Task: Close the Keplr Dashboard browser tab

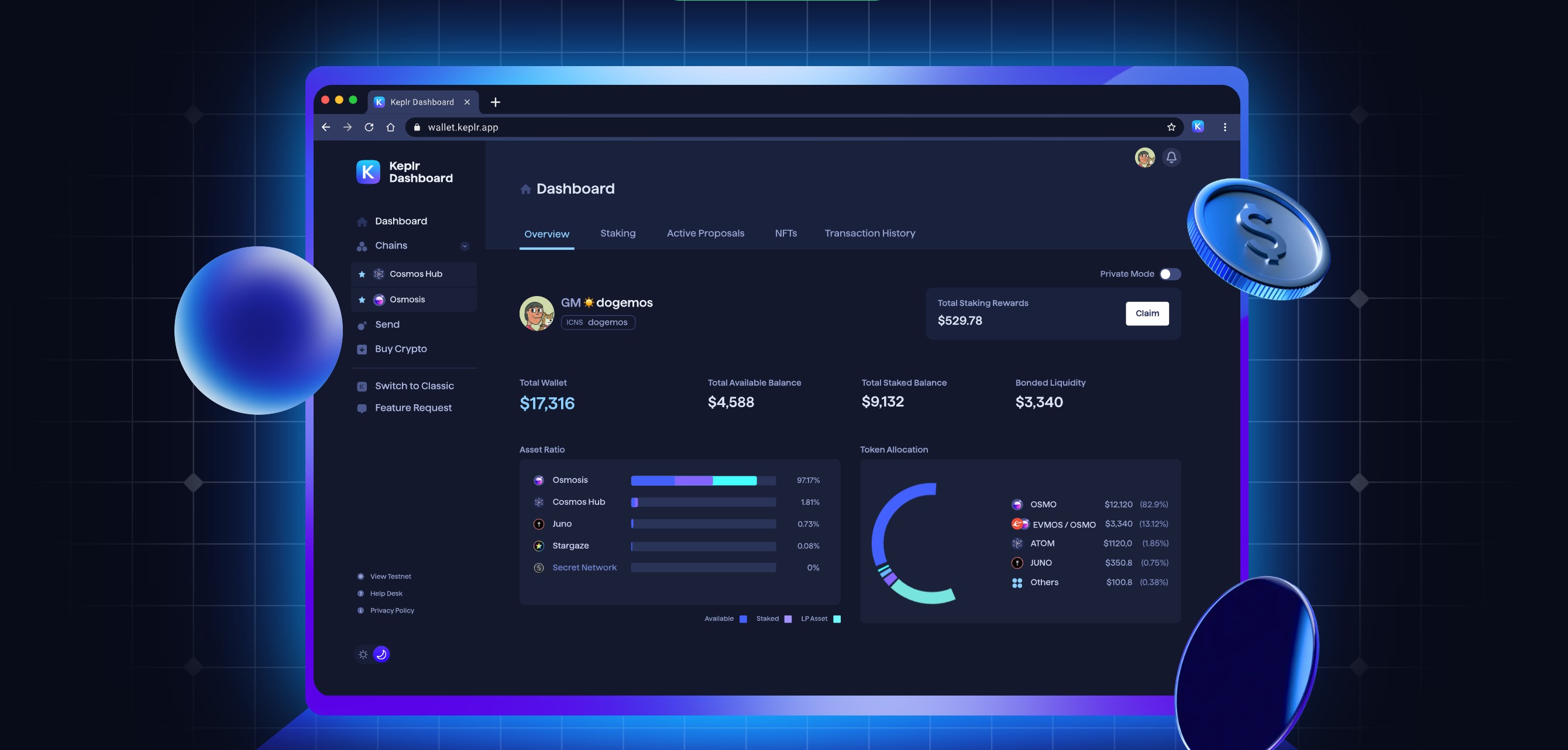Action: 467,102
